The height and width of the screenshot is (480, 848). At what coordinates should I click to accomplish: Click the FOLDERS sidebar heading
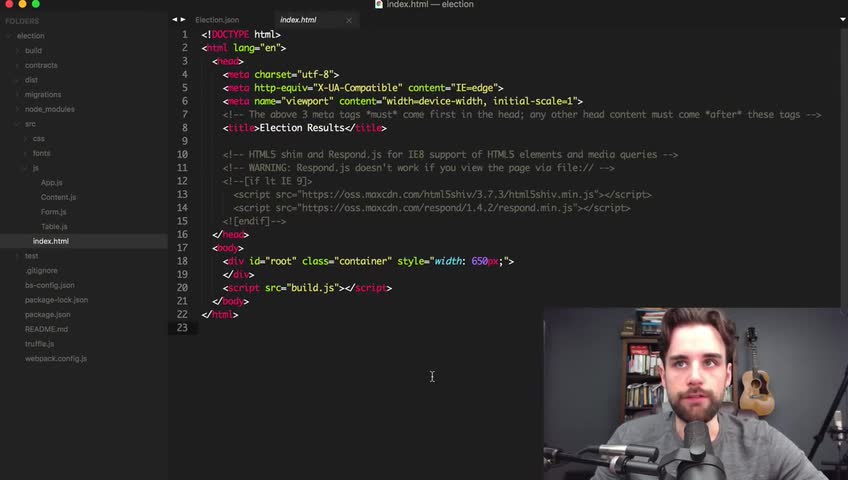click(x=22, y=21)
